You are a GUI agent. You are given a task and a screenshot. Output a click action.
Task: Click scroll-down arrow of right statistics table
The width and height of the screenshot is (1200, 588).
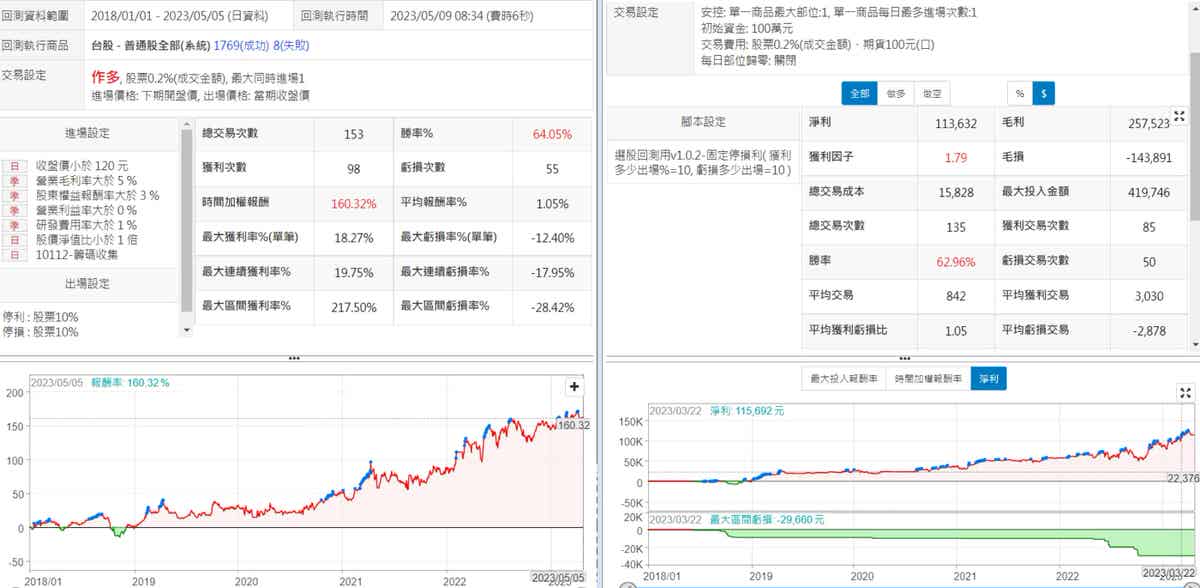(x=1194, y=343)
